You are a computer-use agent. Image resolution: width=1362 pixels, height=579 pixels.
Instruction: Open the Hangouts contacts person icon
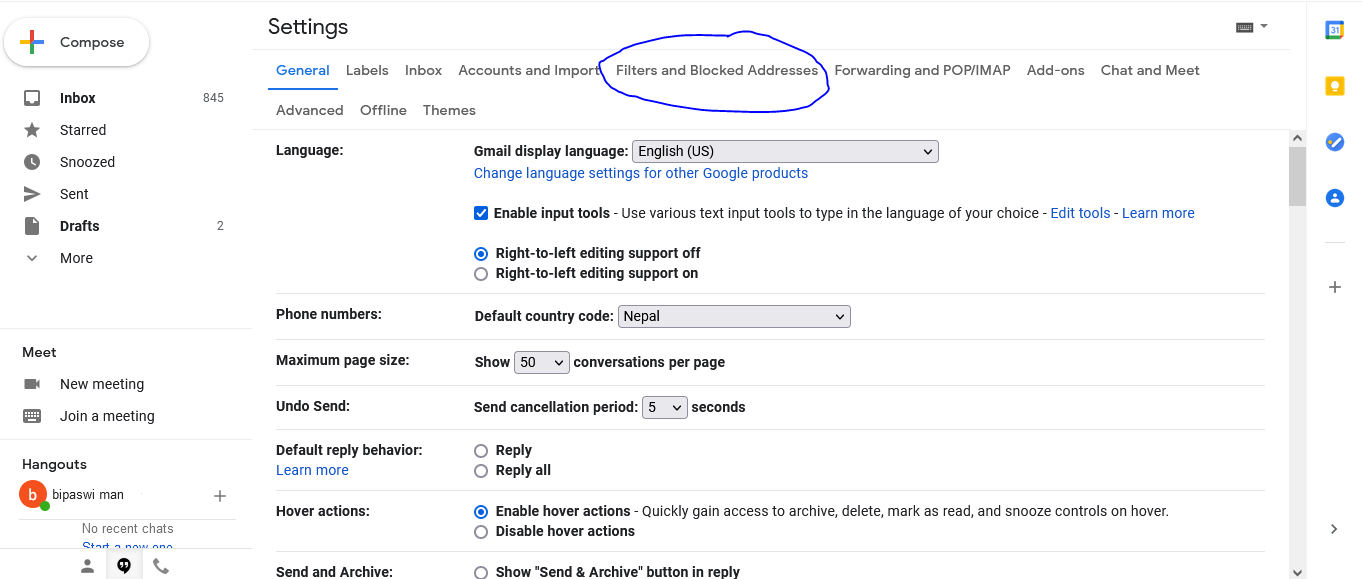point(88,566)
